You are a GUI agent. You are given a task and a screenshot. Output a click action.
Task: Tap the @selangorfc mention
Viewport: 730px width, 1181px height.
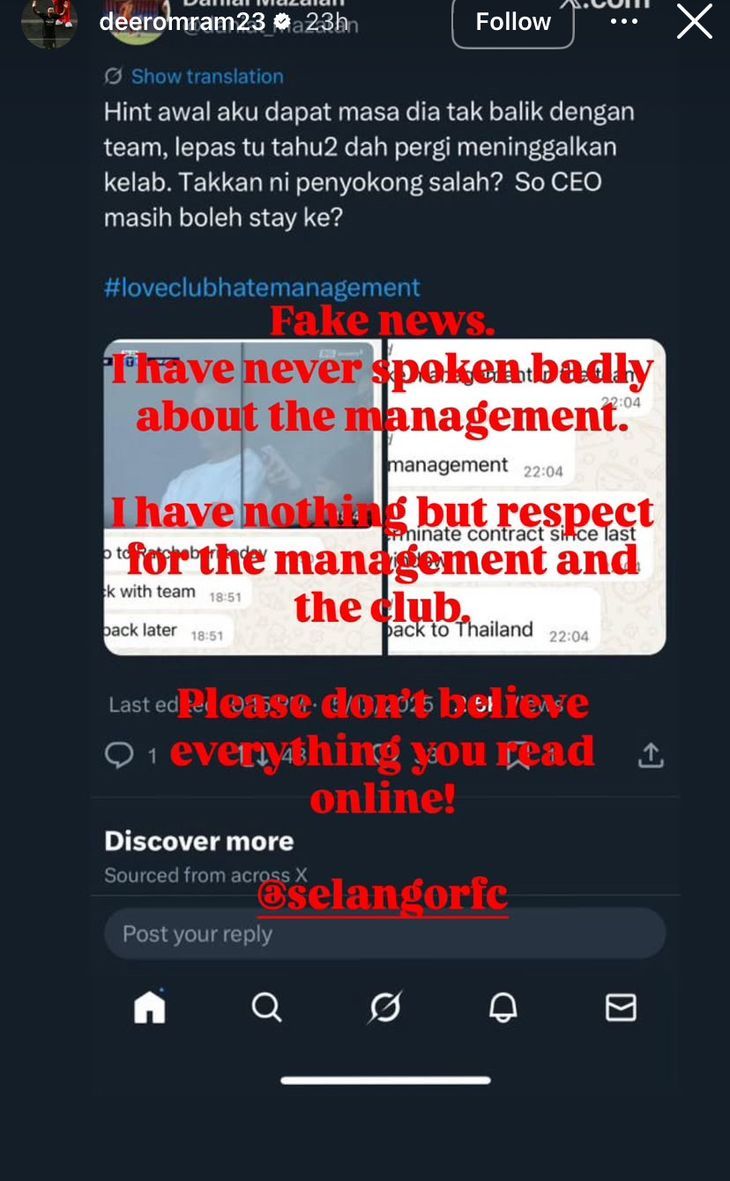pyautogui.click(x=383, y=896)
